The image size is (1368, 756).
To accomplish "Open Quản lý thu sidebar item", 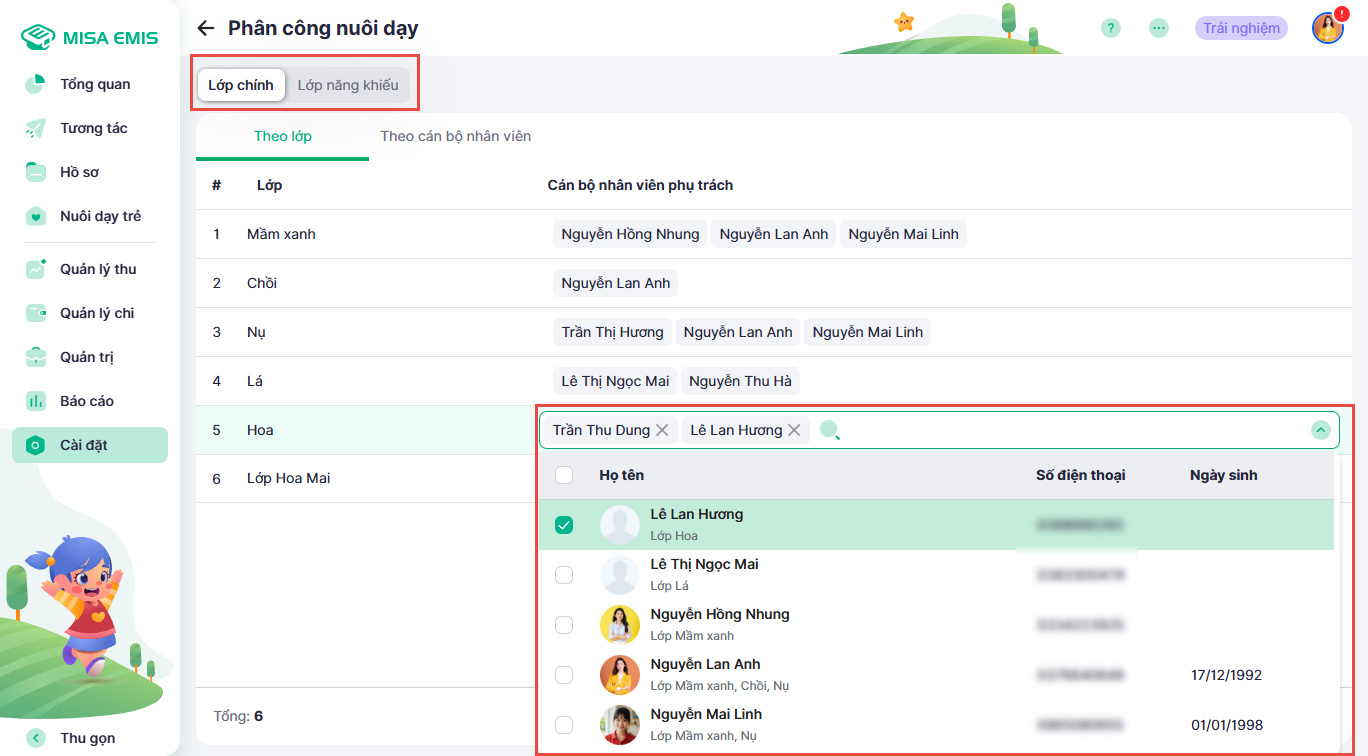I will [x=97, y=269].
